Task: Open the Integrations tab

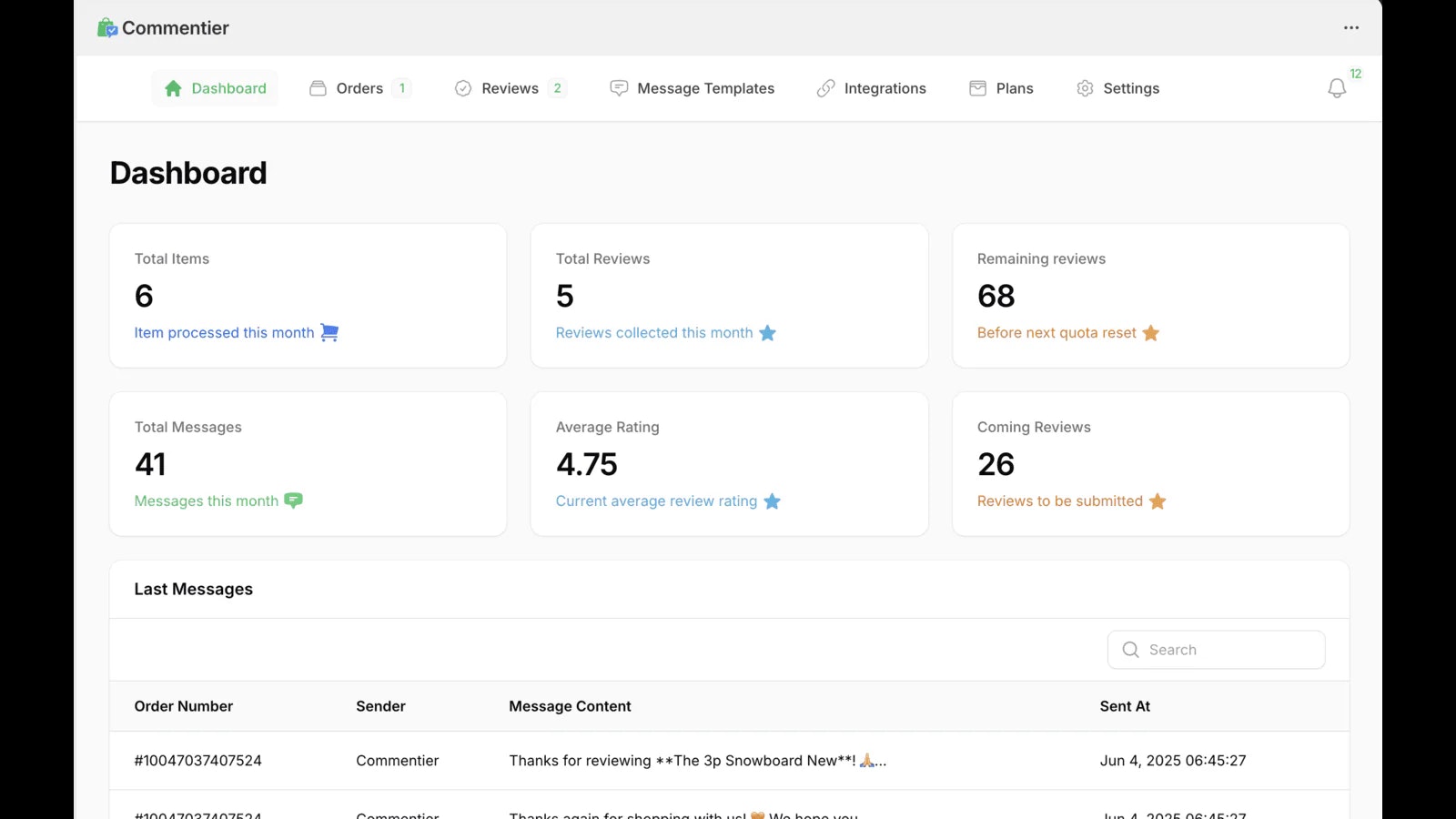Action: pyautogui.click(x=872, y=88)
